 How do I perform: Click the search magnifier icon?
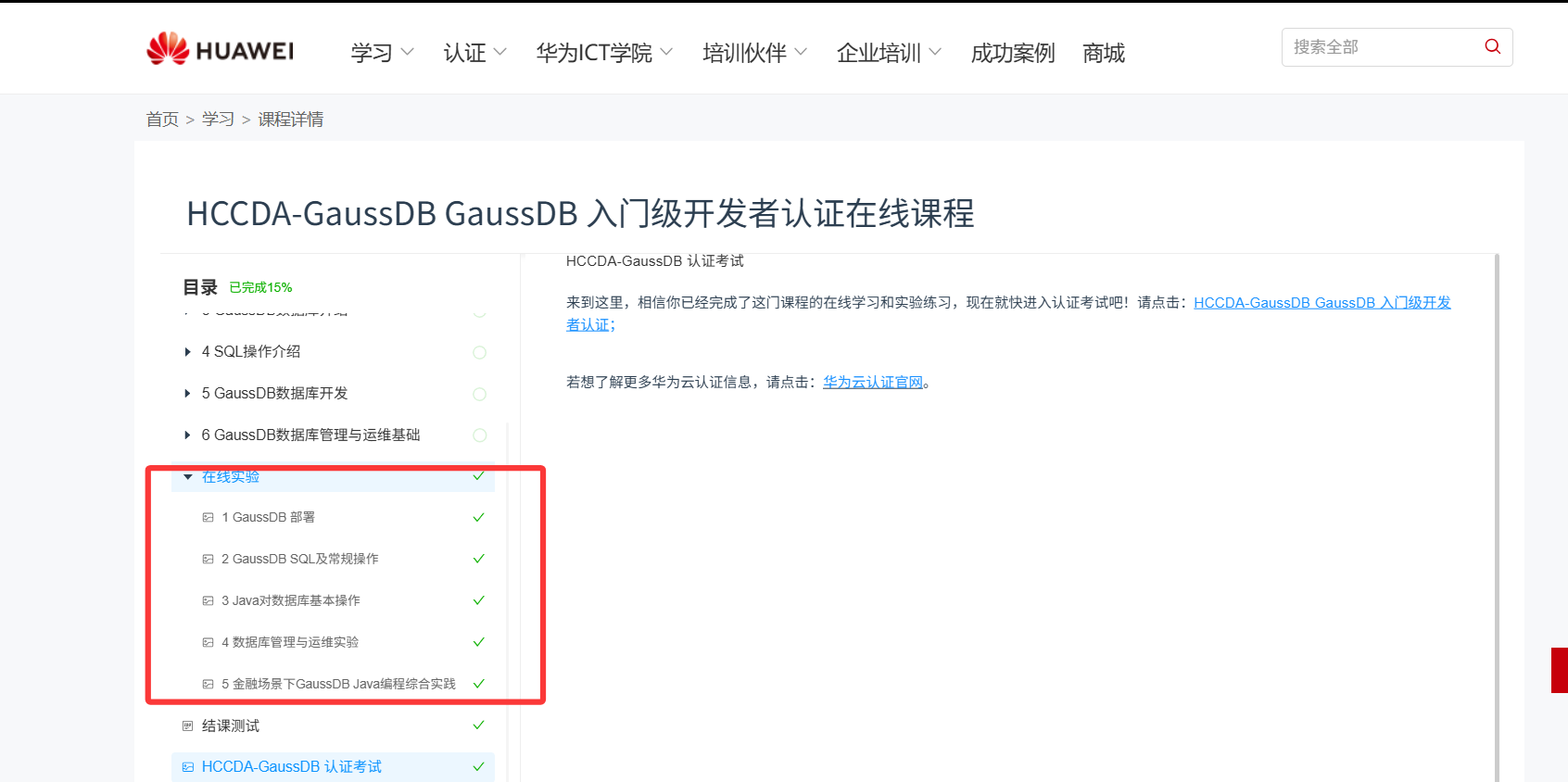(x=1492, y=46)
